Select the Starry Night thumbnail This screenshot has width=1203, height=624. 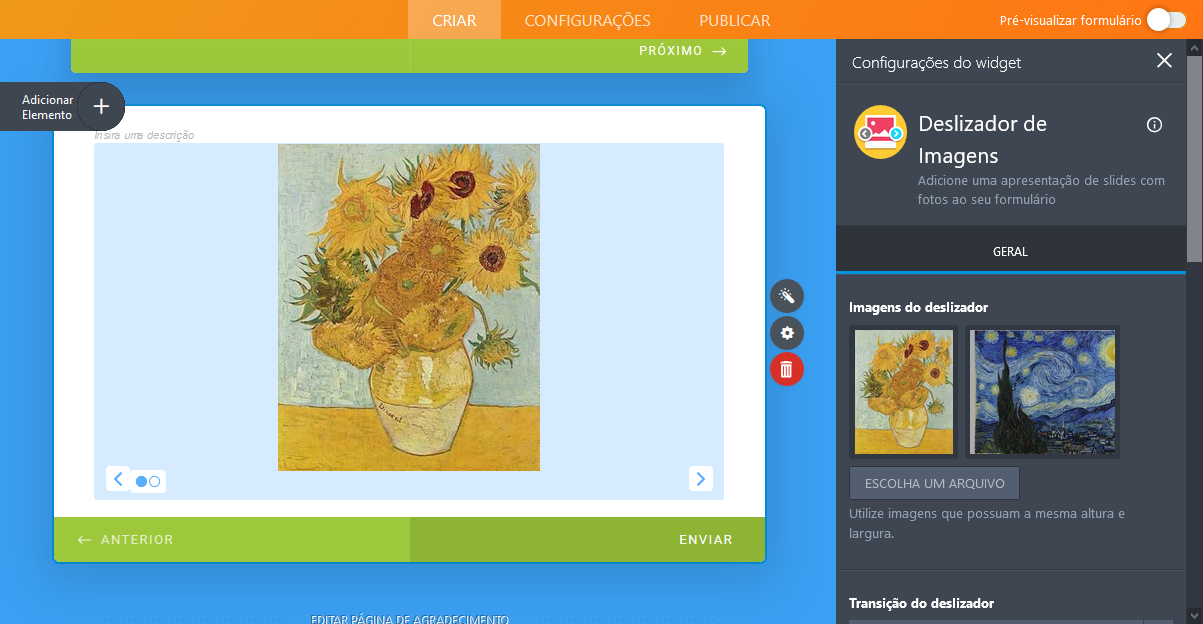(x=1043, y=392)
